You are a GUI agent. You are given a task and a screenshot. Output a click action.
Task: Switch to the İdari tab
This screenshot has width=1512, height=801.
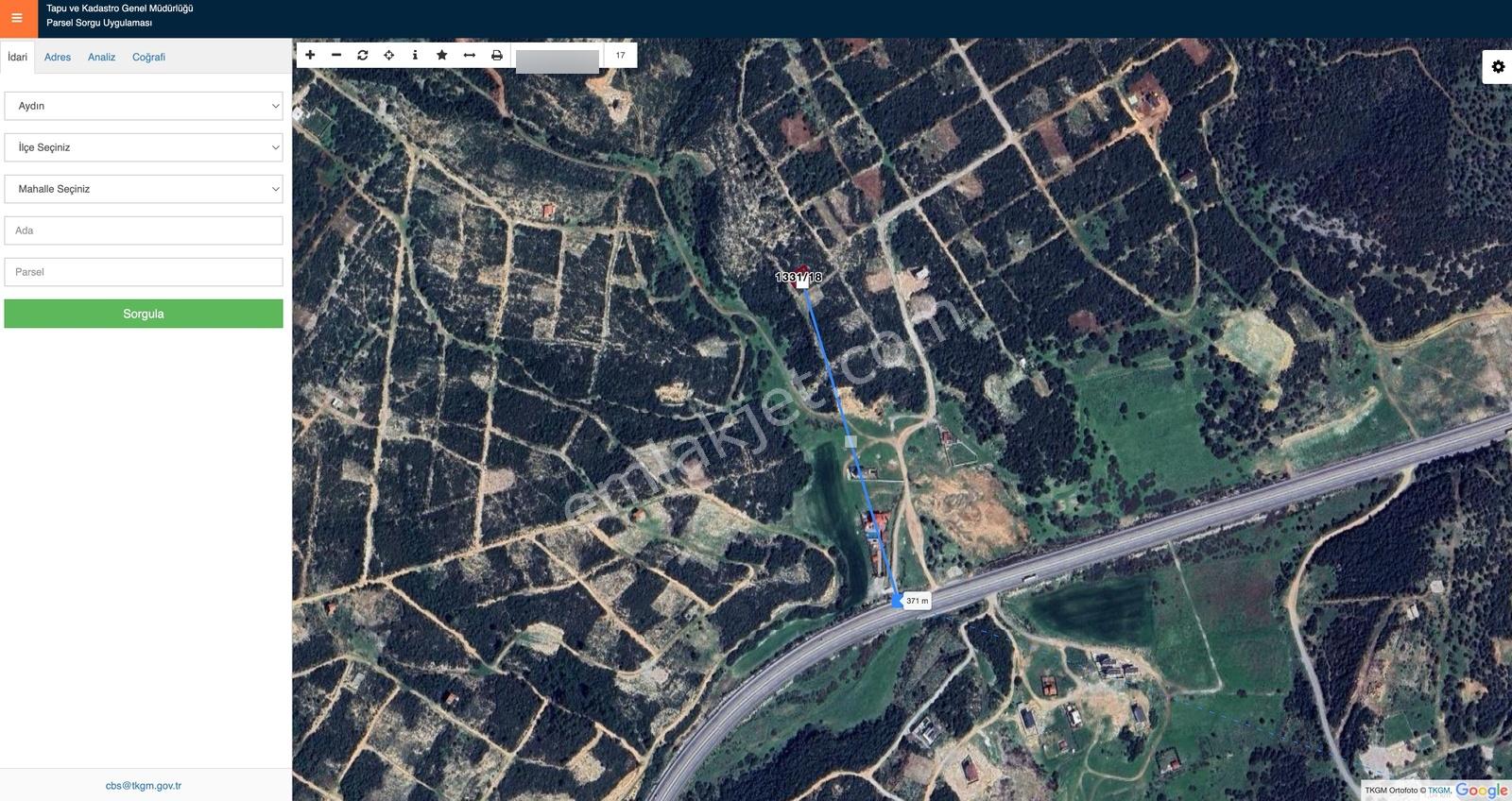[18, 57]
